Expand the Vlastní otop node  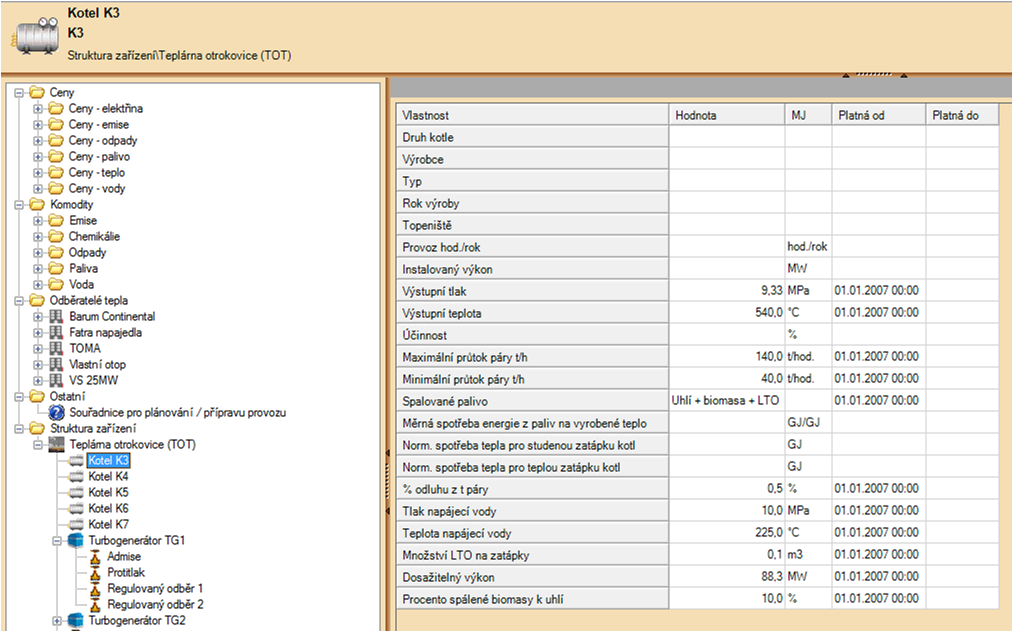click(37, 364)
